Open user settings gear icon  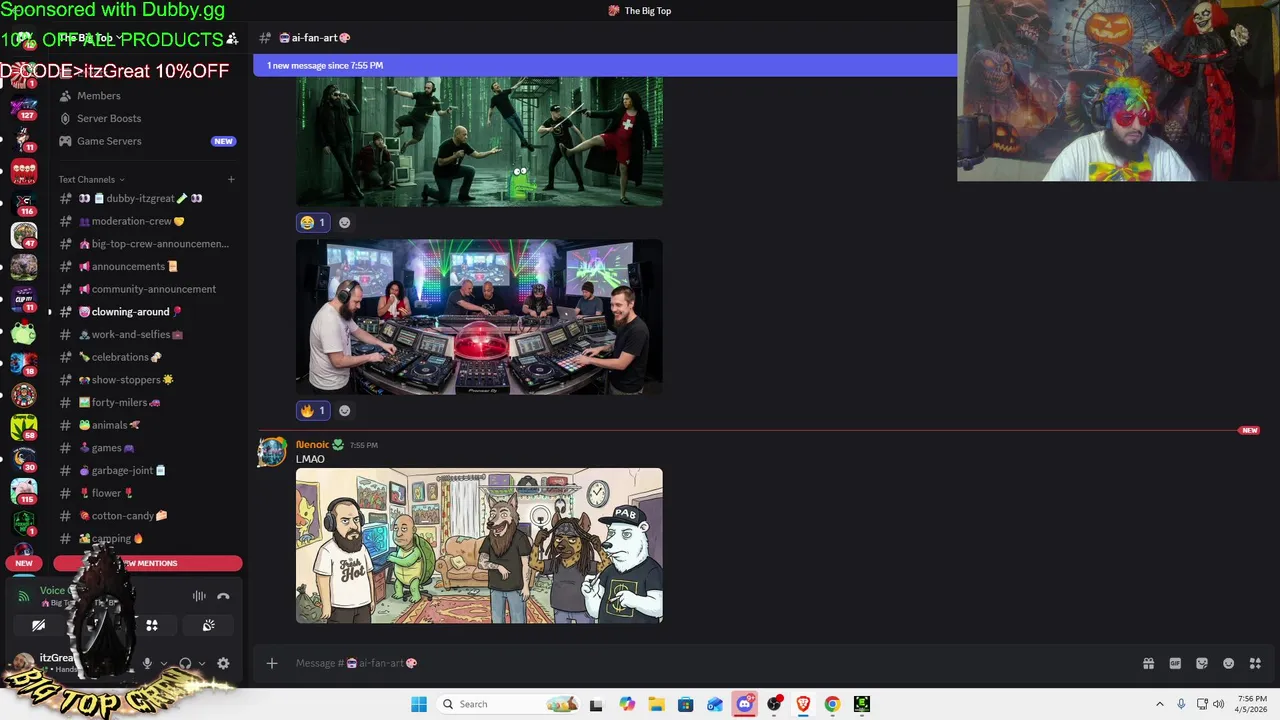[x=223, y=663]
